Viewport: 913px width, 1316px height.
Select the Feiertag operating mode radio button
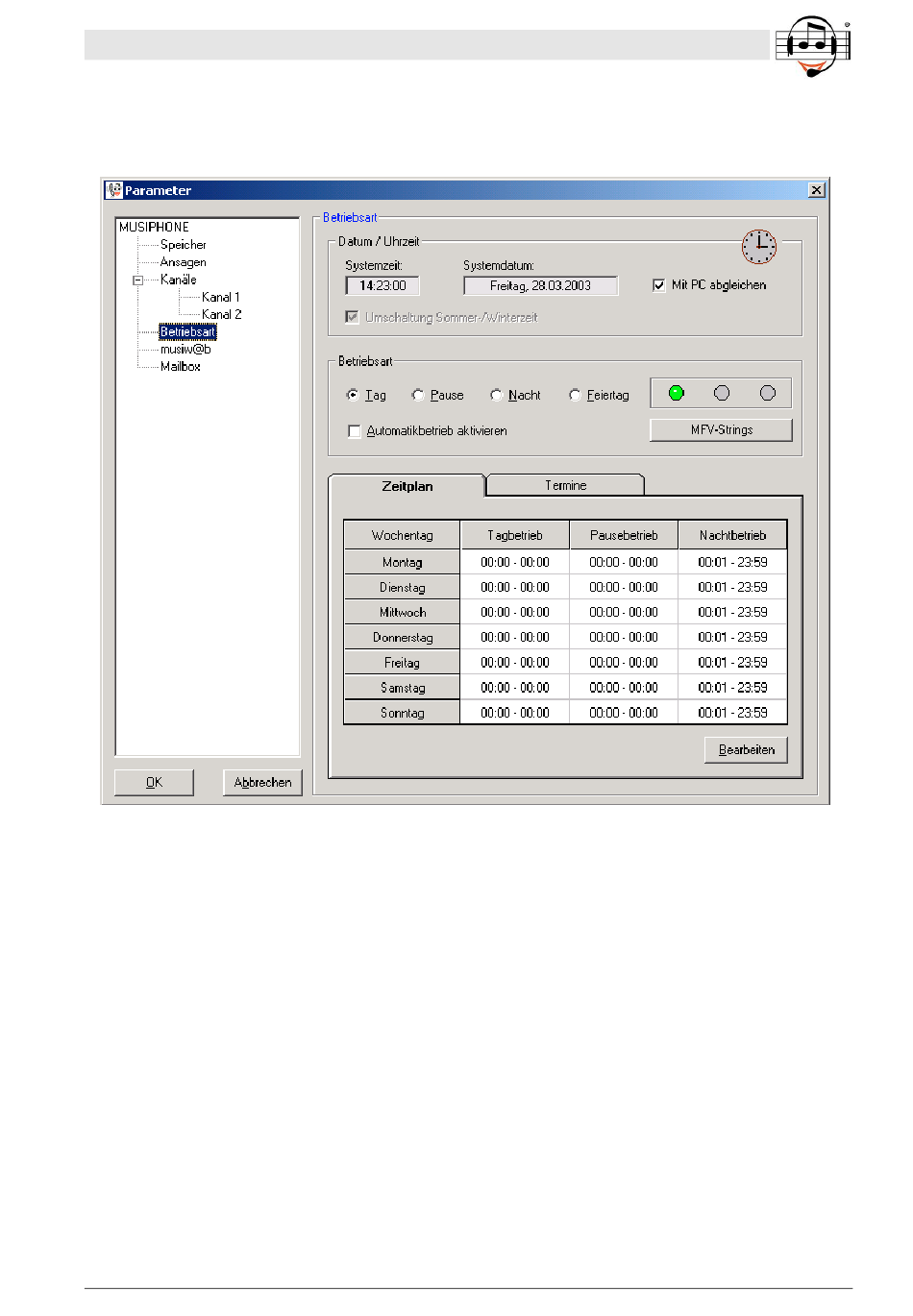(x=575, y=395)
